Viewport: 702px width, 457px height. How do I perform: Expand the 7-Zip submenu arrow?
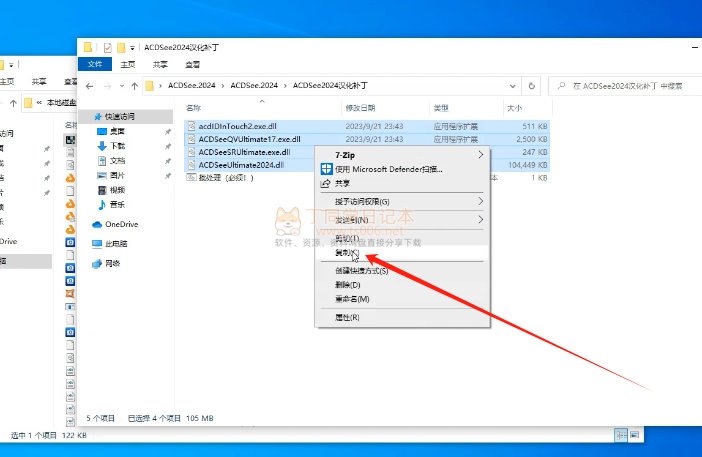[480, 155]
